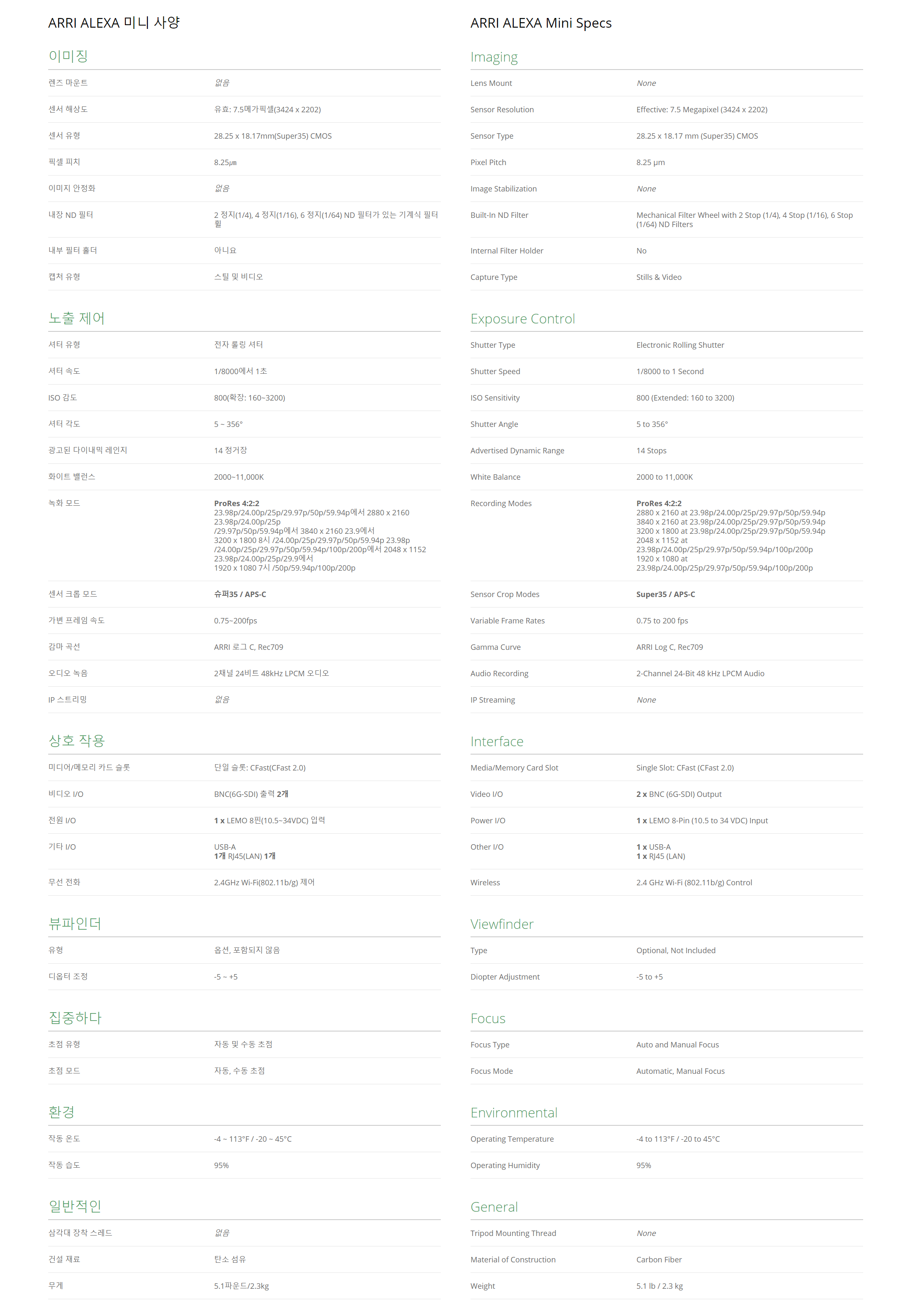Click the Korean '이미징' section heading
This screenshot has height=1316, width=900.
coord(68,56)
